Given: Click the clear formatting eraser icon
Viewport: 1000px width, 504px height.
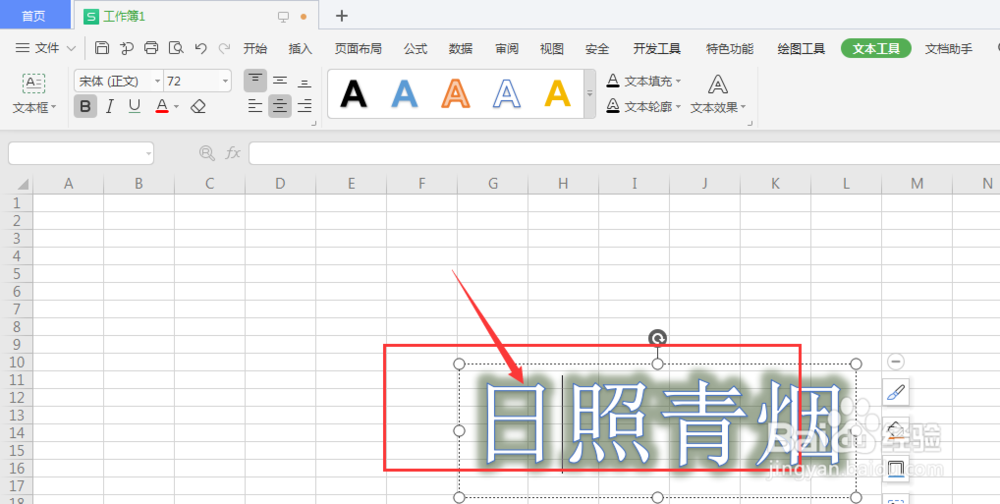Looking at the screenshot, I should click(198, 106).
